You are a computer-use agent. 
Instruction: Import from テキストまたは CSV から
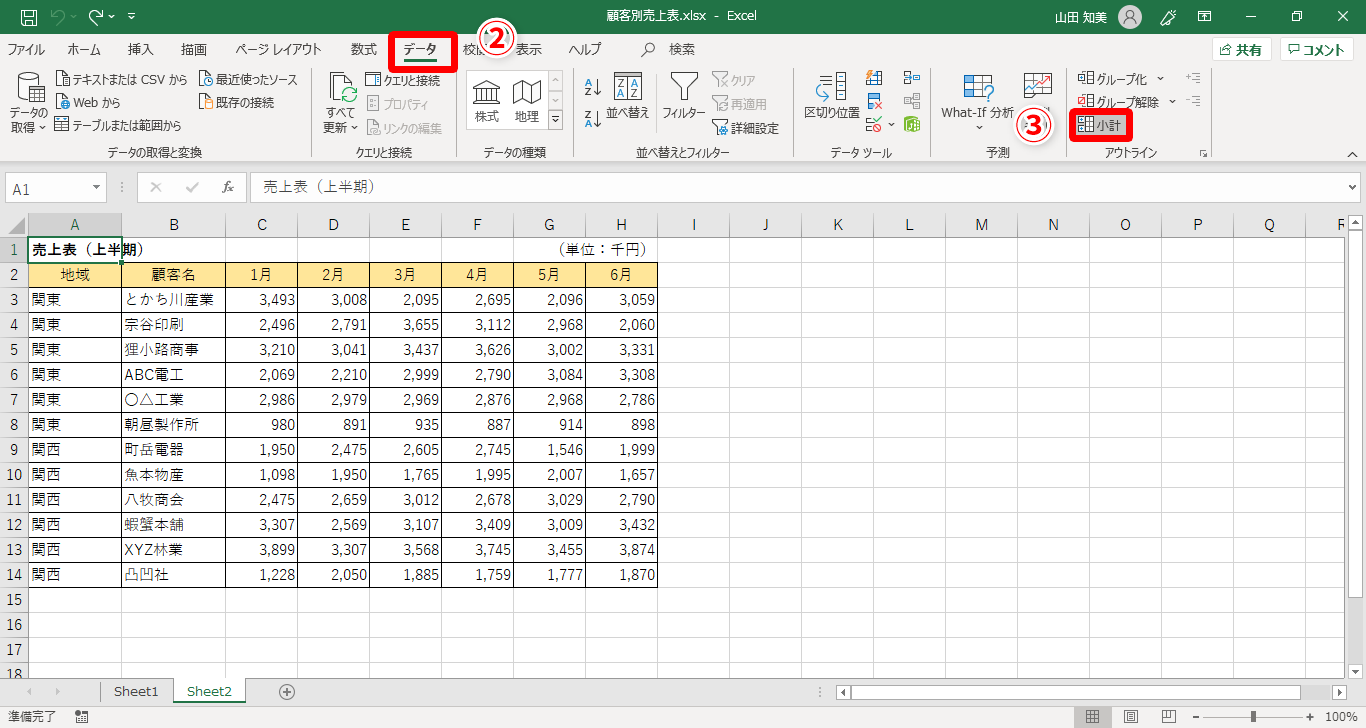(x=121, y=79)
